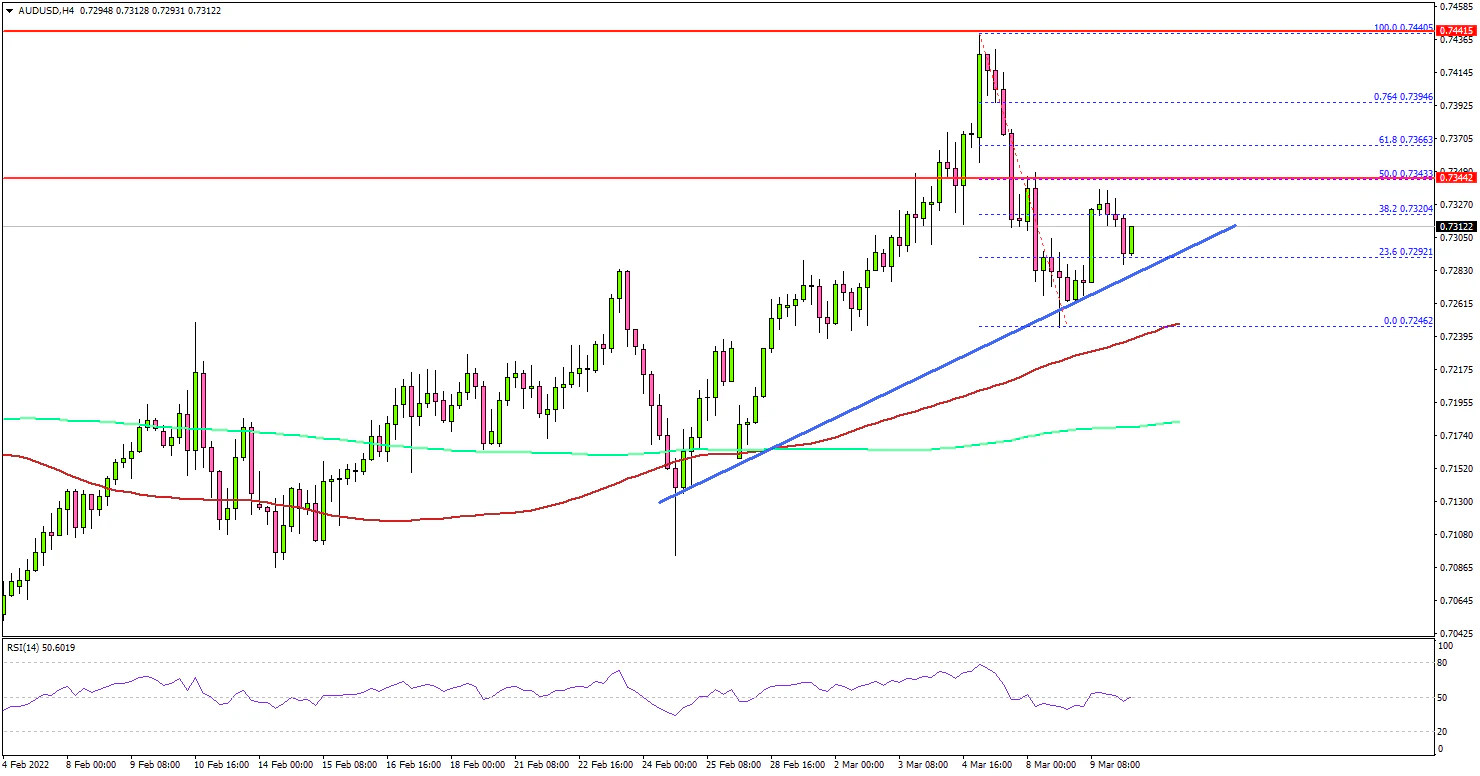
Task: Select the 0.0 Fibonacci level label
Action: pos(1408,321)
